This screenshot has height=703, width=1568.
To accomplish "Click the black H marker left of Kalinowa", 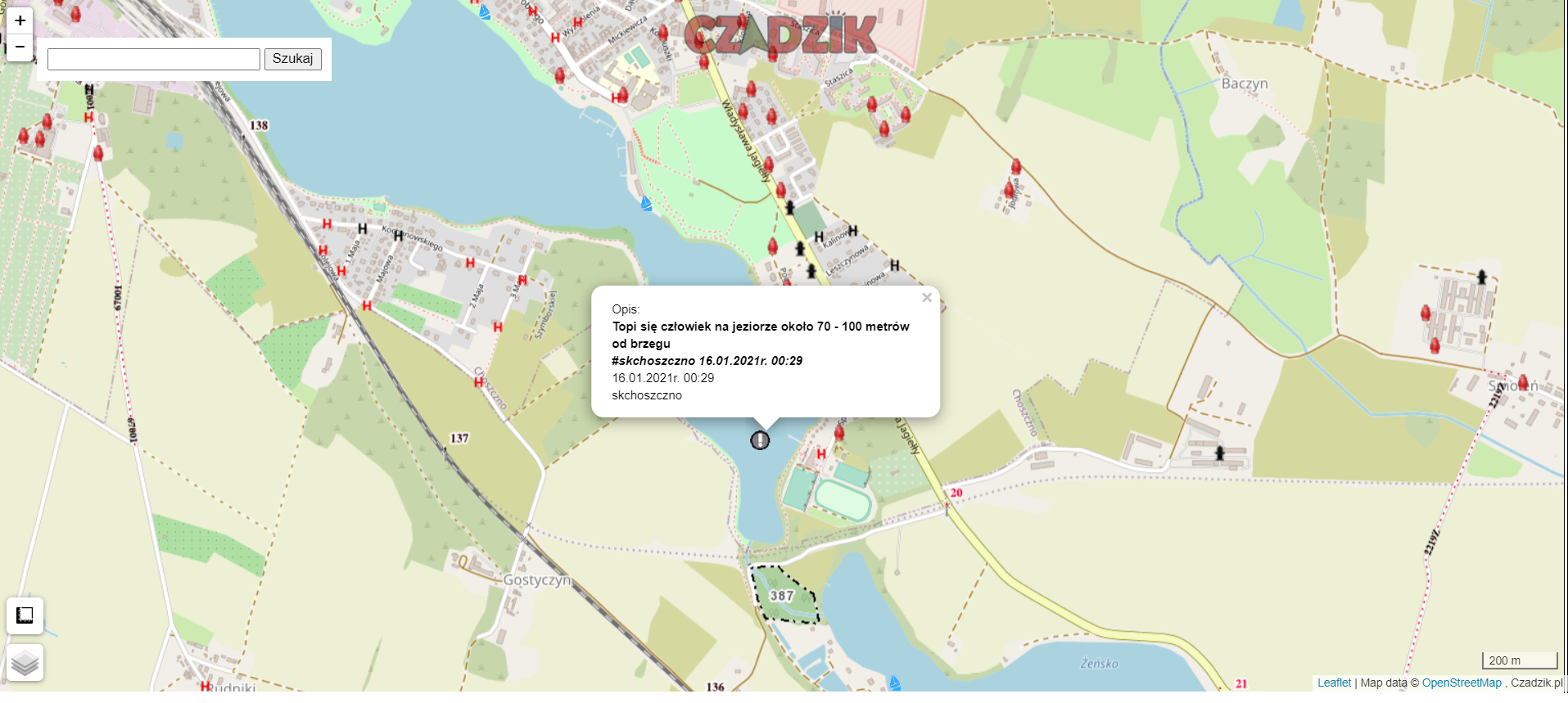I will tap(819, 237).
